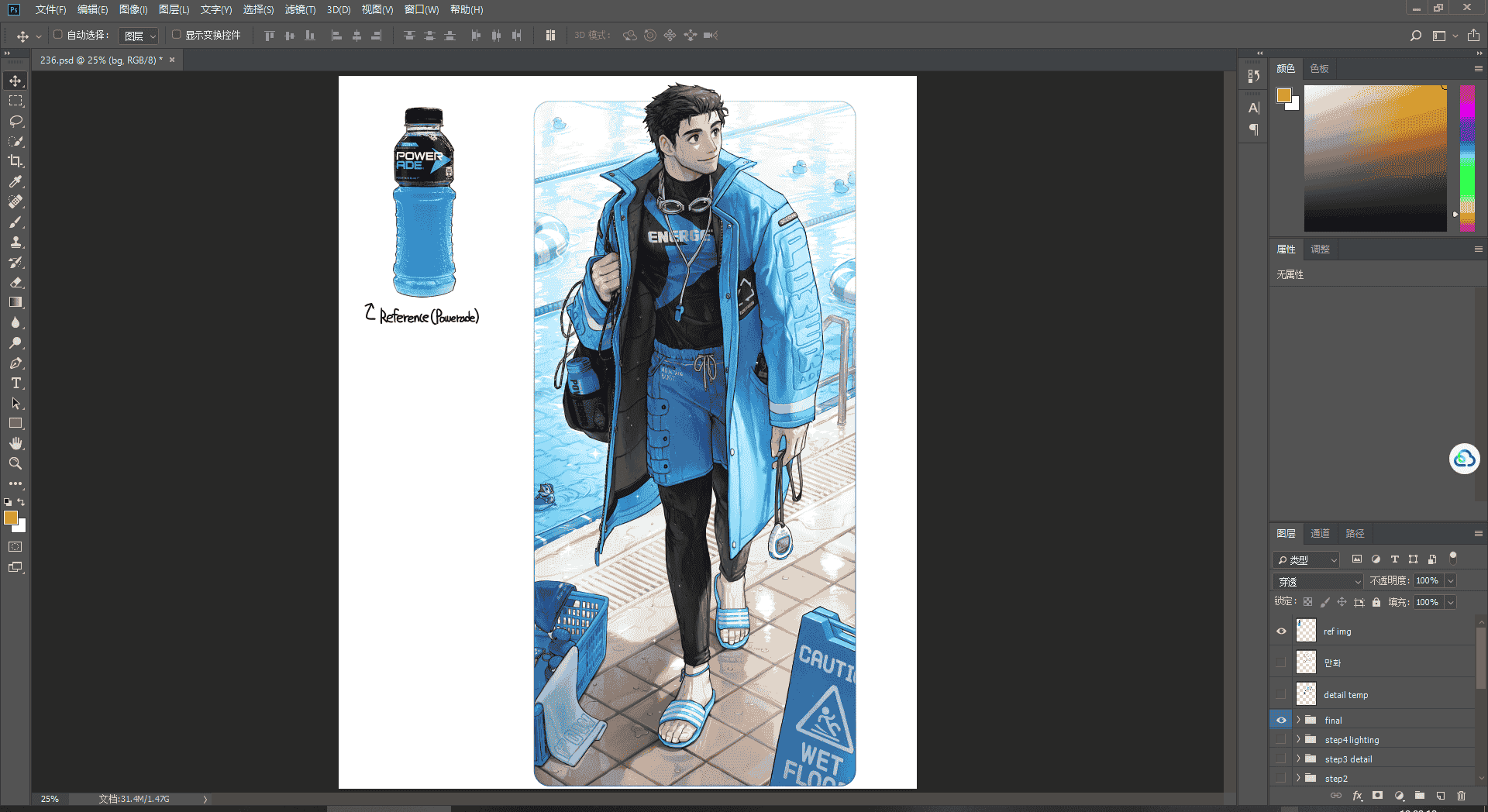Show the detail temp layer
Viewport: 1488px width, 812px height.
(x=1281, y=694)
